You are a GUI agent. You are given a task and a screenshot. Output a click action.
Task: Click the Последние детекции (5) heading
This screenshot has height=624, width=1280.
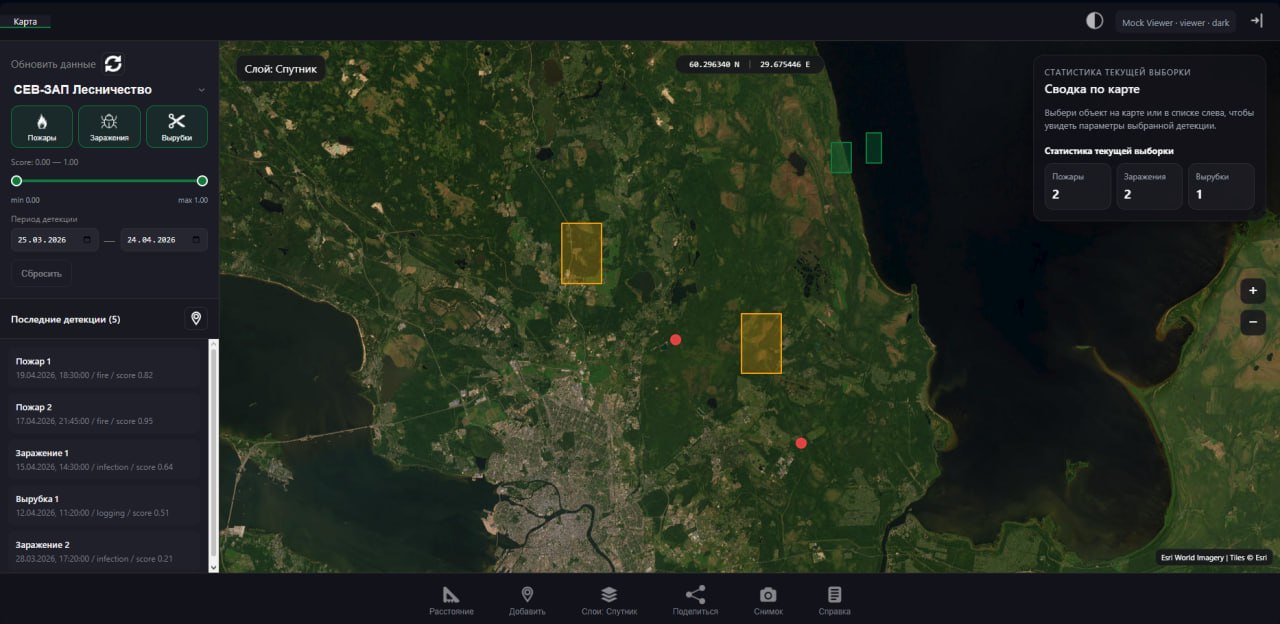coord(65,319)
